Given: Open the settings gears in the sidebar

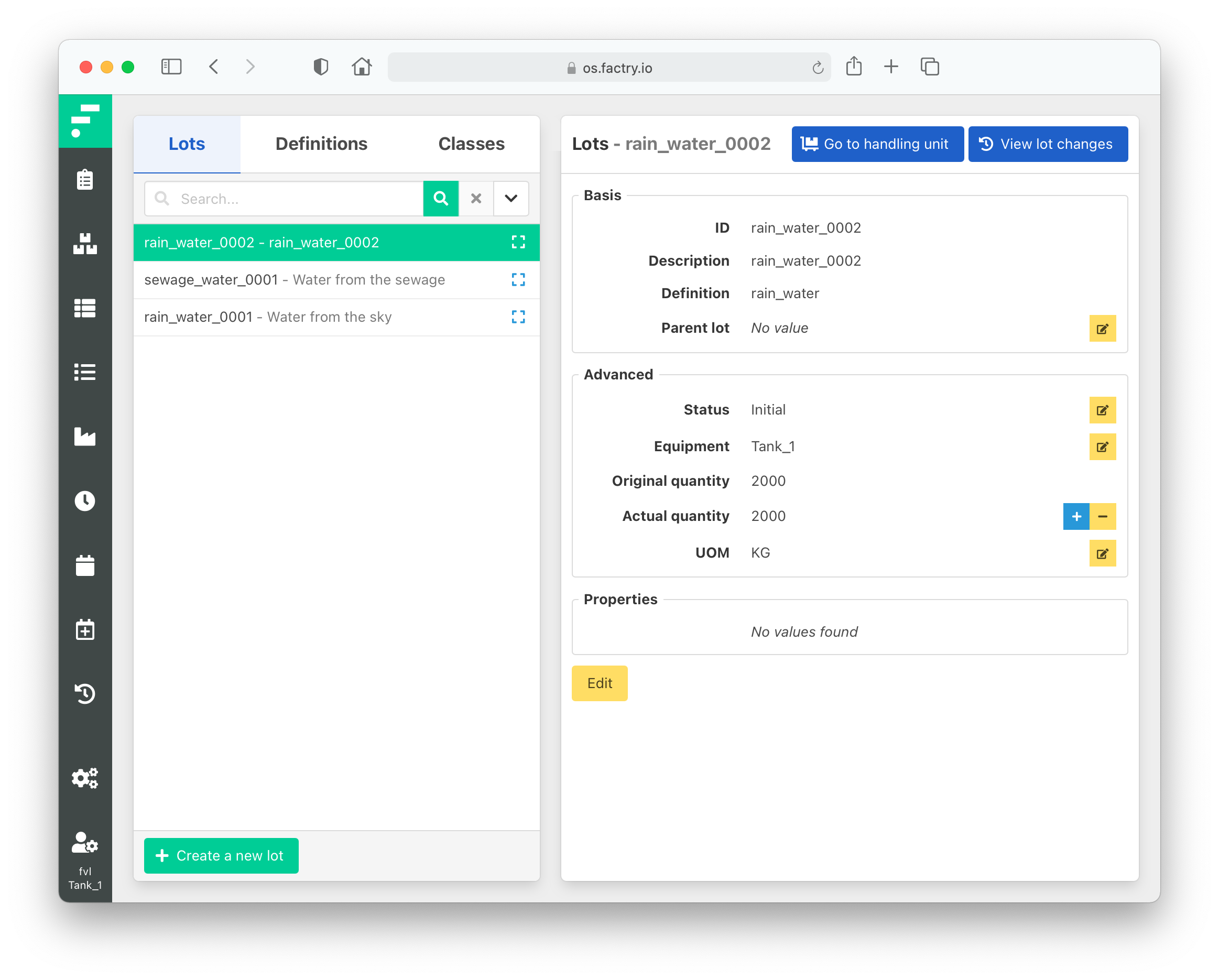Looking at the screenshot, I should pyautogui.click(x=85, y=778).
